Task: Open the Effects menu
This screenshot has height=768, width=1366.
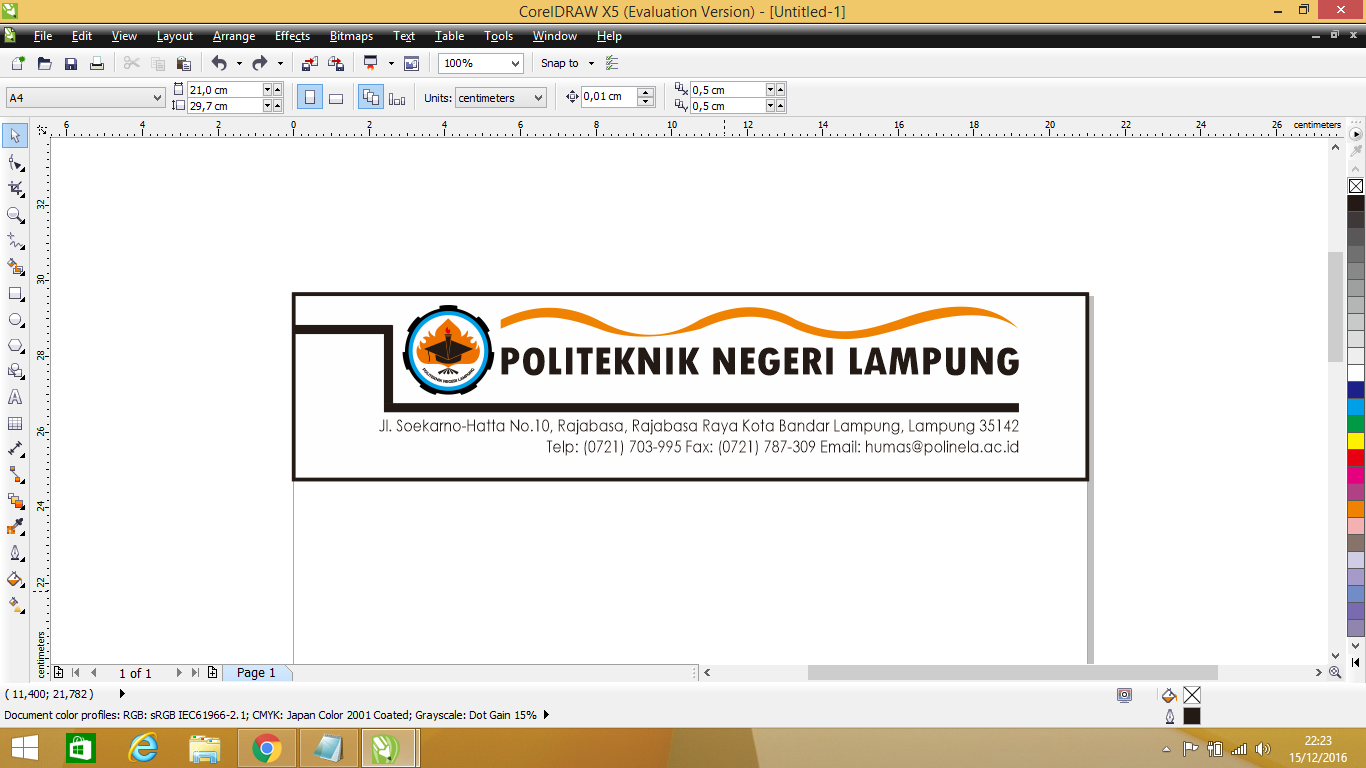Action: tap(292, 36)
